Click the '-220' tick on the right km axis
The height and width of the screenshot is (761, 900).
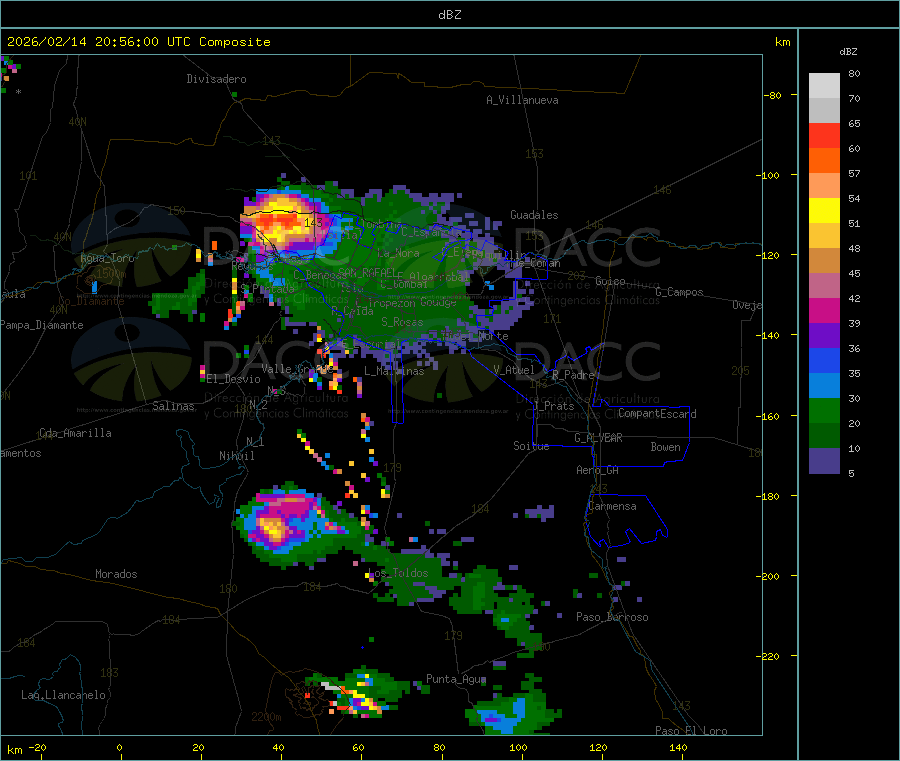click(768, 656)
